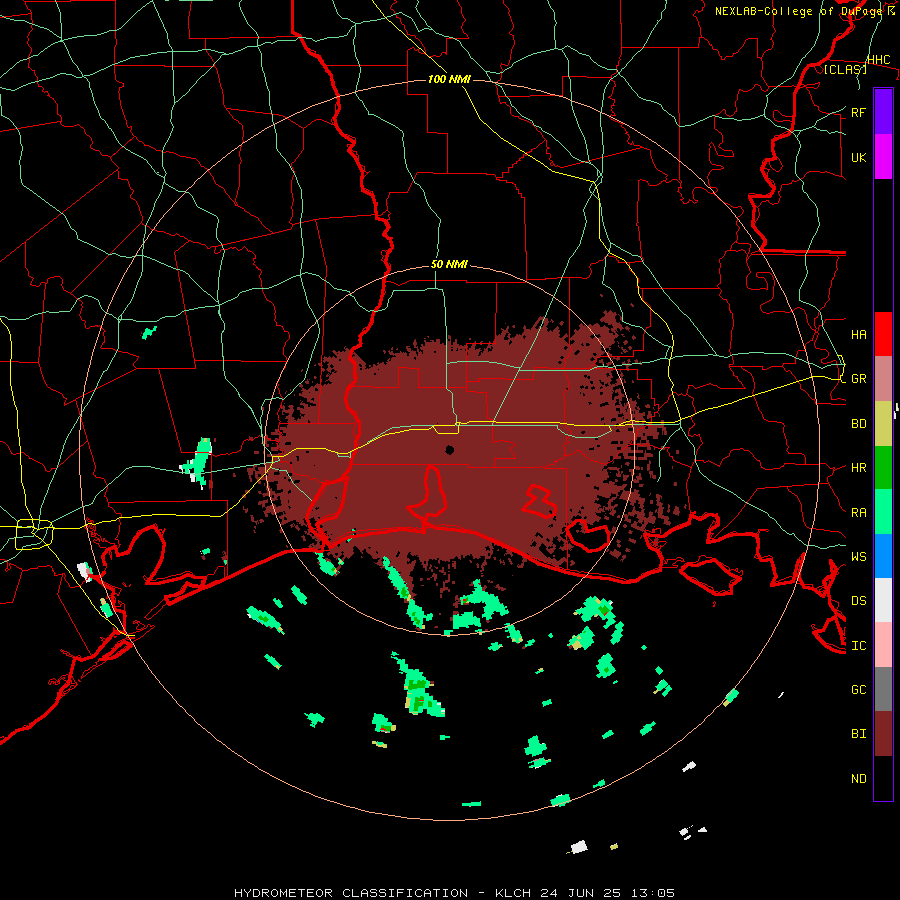Viewport: 900px width, 900px height.
Task: Click the DS white legend swatch
Action: click(883, 600)
